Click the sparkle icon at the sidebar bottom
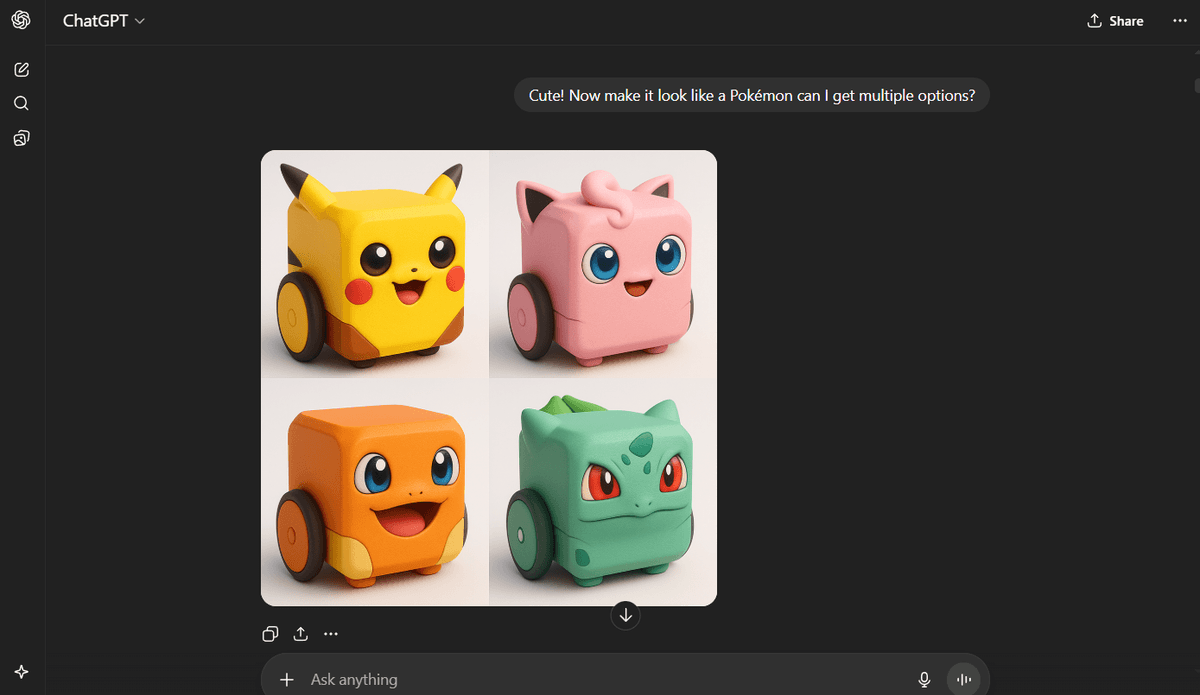Image resolution: width=1200 pixels, height=695 pixels. click(21, 672)
